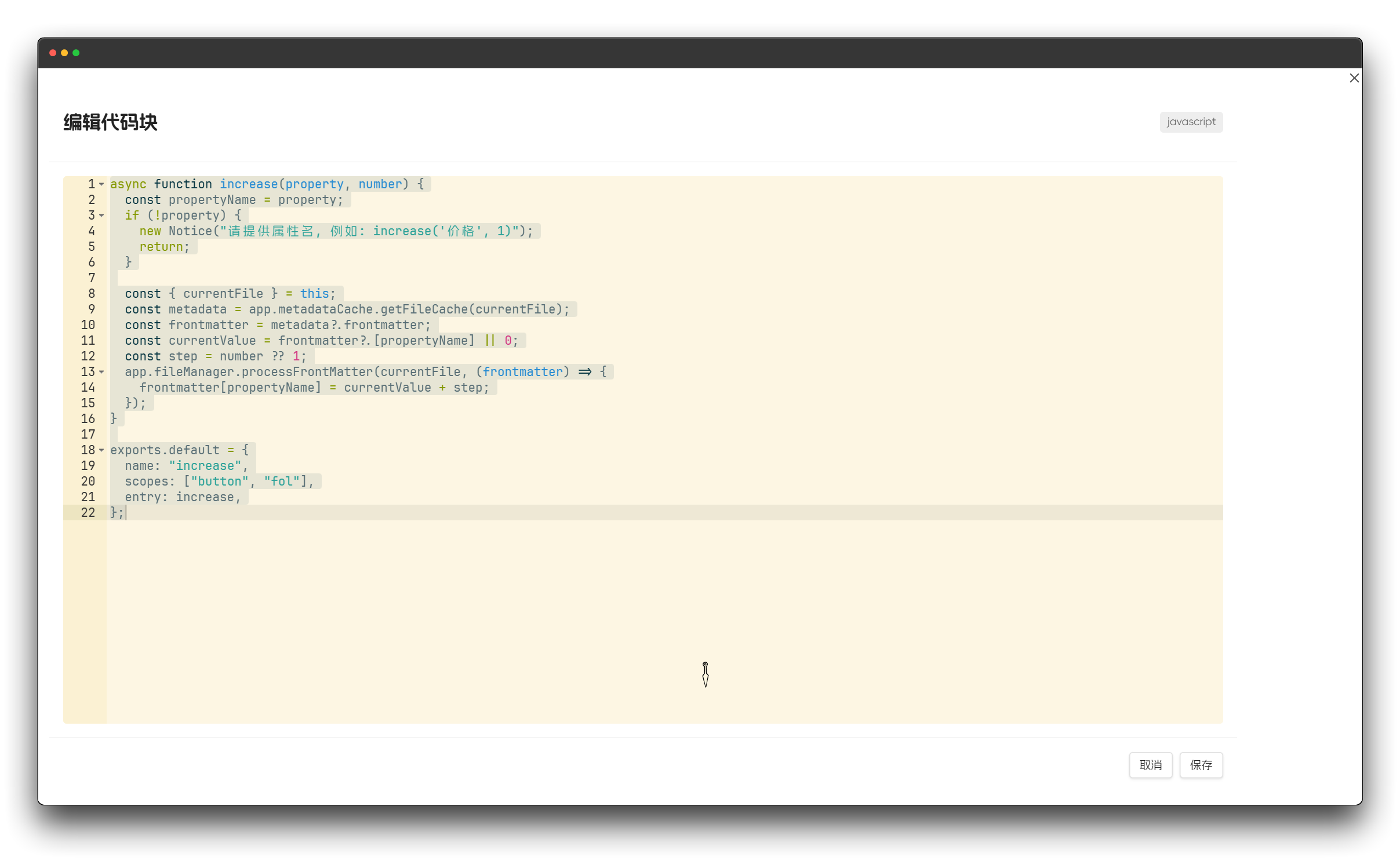Click the "button" scope string
The height and width of the screenshot is (861, 1400).
point(219,481)
